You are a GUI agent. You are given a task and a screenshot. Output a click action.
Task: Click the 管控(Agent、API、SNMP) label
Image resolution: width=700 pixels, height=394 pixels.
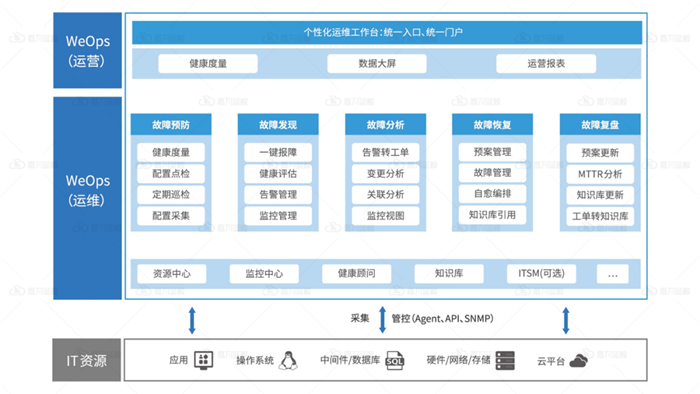pos(442,319)
